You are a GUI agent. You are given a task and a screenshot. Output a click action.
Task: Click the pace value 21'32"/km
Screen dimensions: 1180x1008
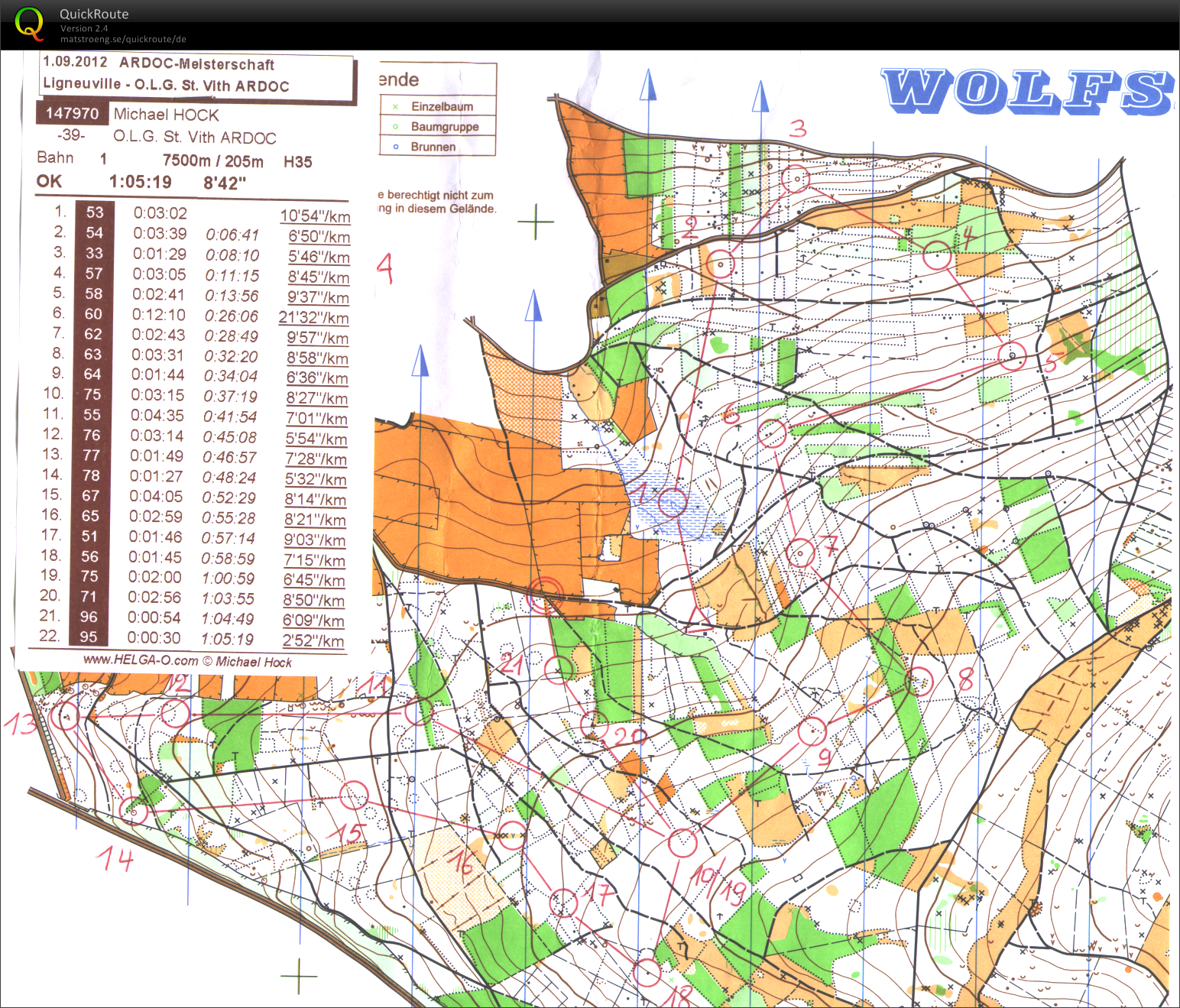[x=313, y=317]
